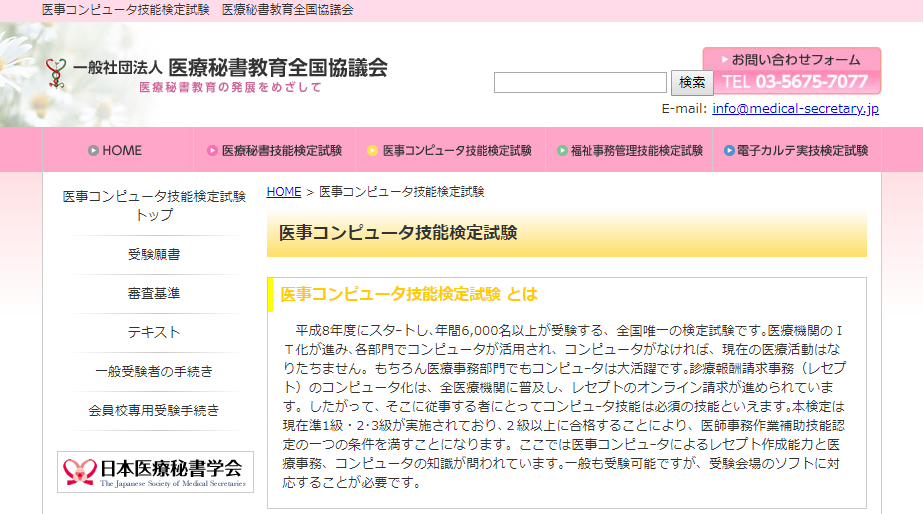
Task: Click the green bullet icon beside 福祉事務管理技能検定試験
Action: pos(562,151)
